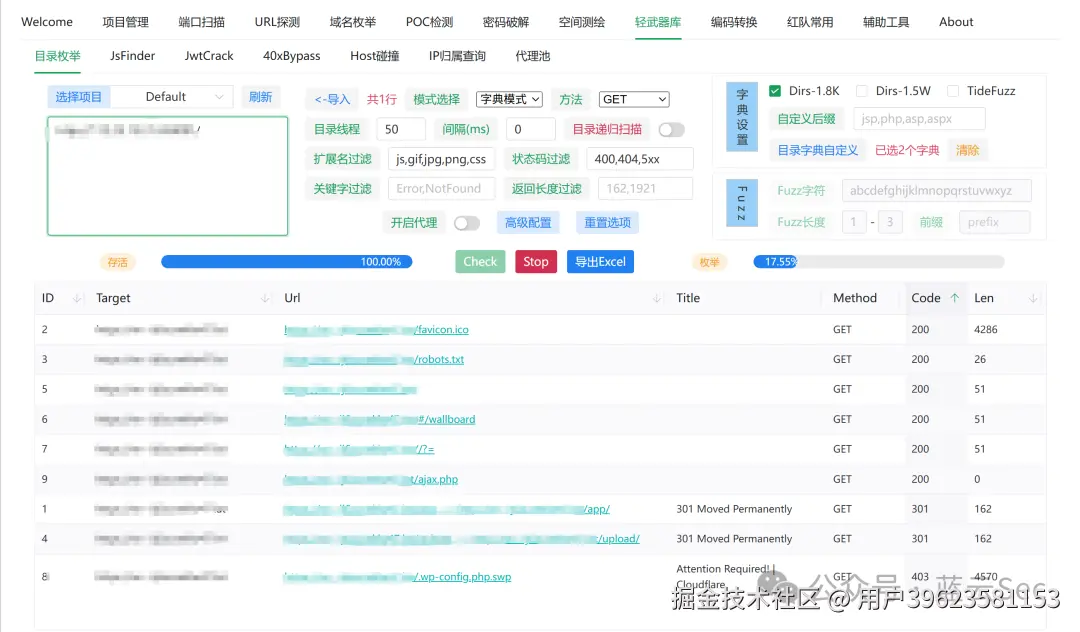Image resolution: width=1080 pixels, height=632 pixels.
Task: Switch to Host碰撞 sub-tab
Action: pos(375,56)
